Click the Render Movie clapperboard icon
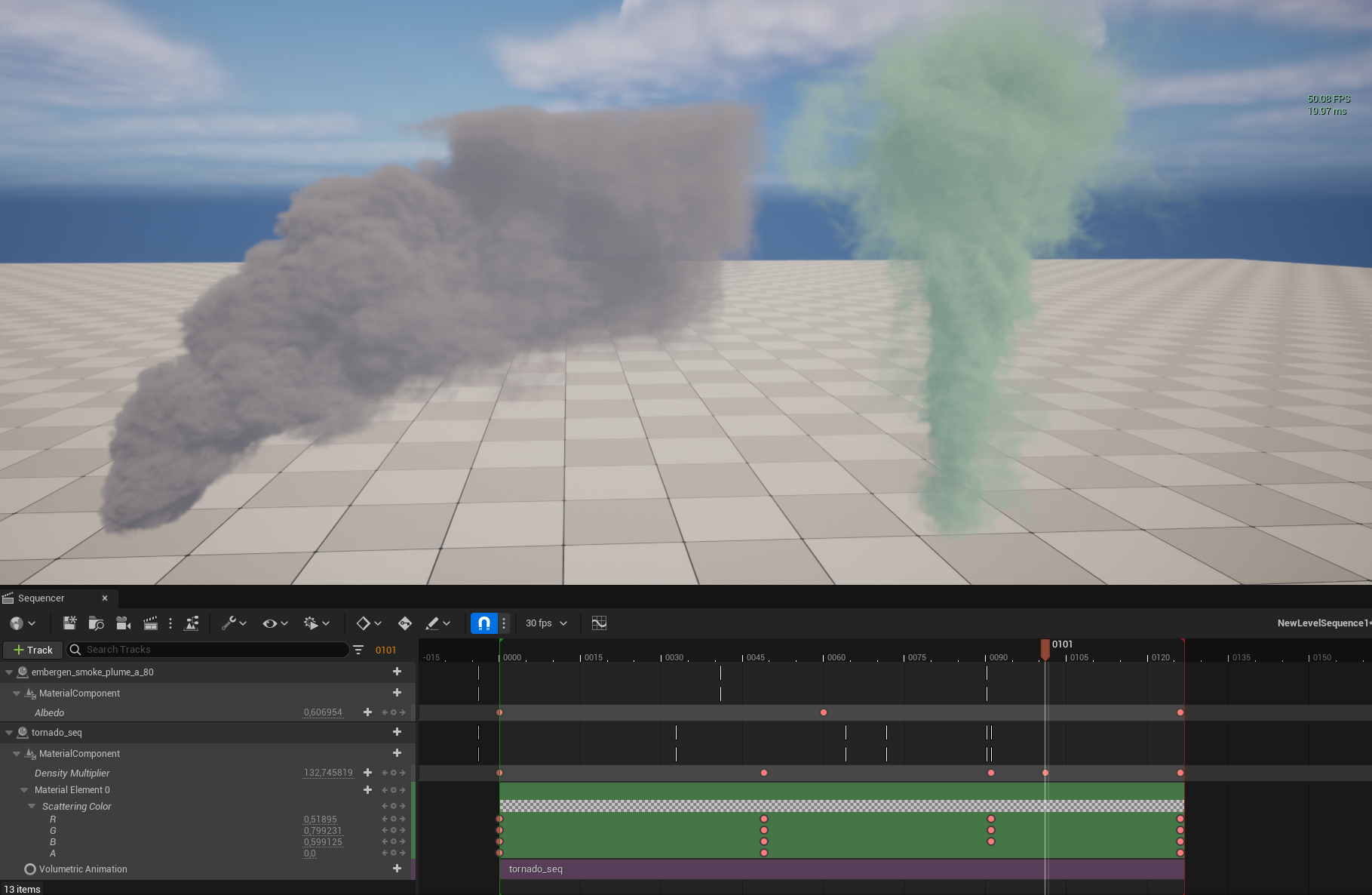 coord(151,623)
